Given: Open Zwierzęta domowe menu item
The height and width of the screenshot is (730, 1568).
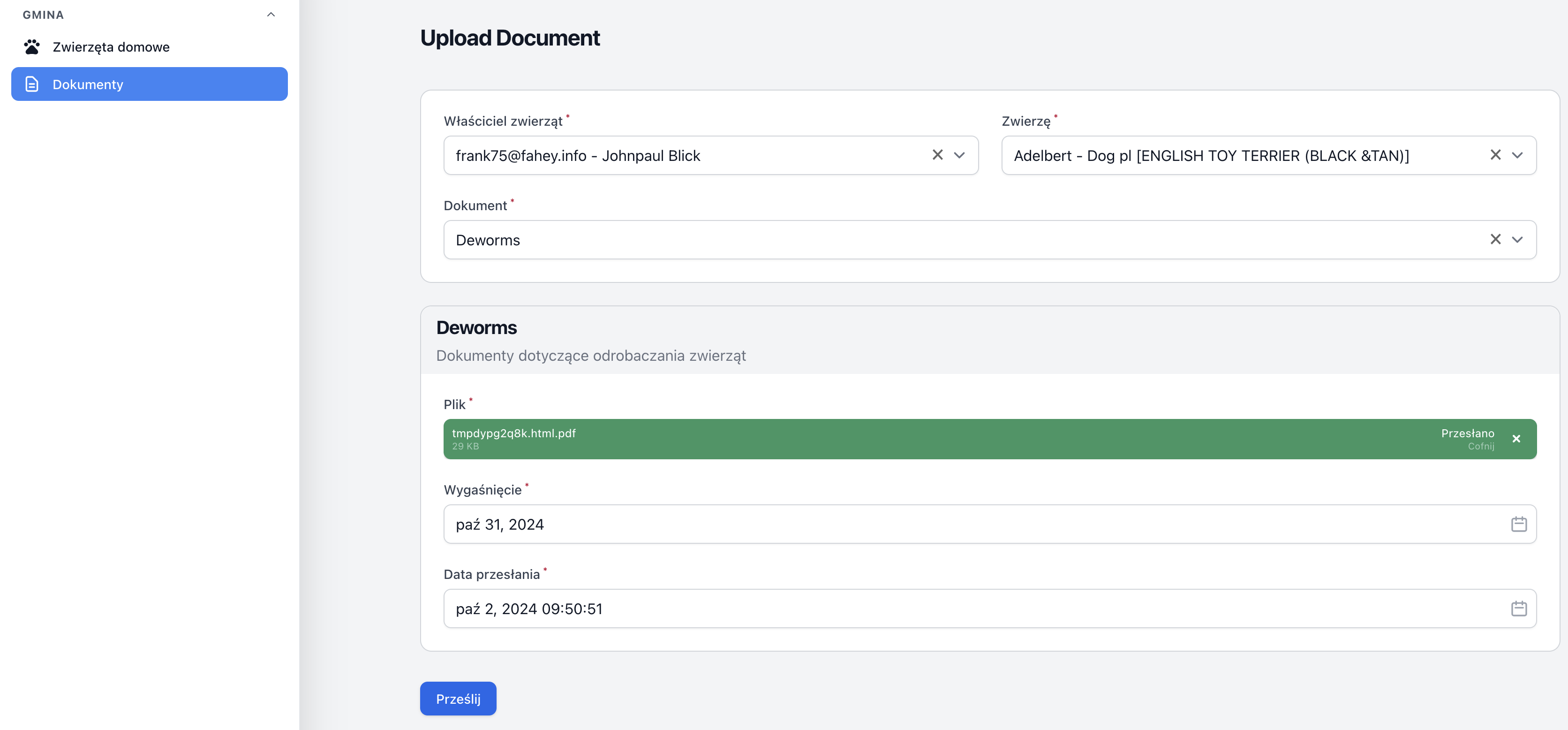Looking at the screenshot, I should [x=149, y=47].
